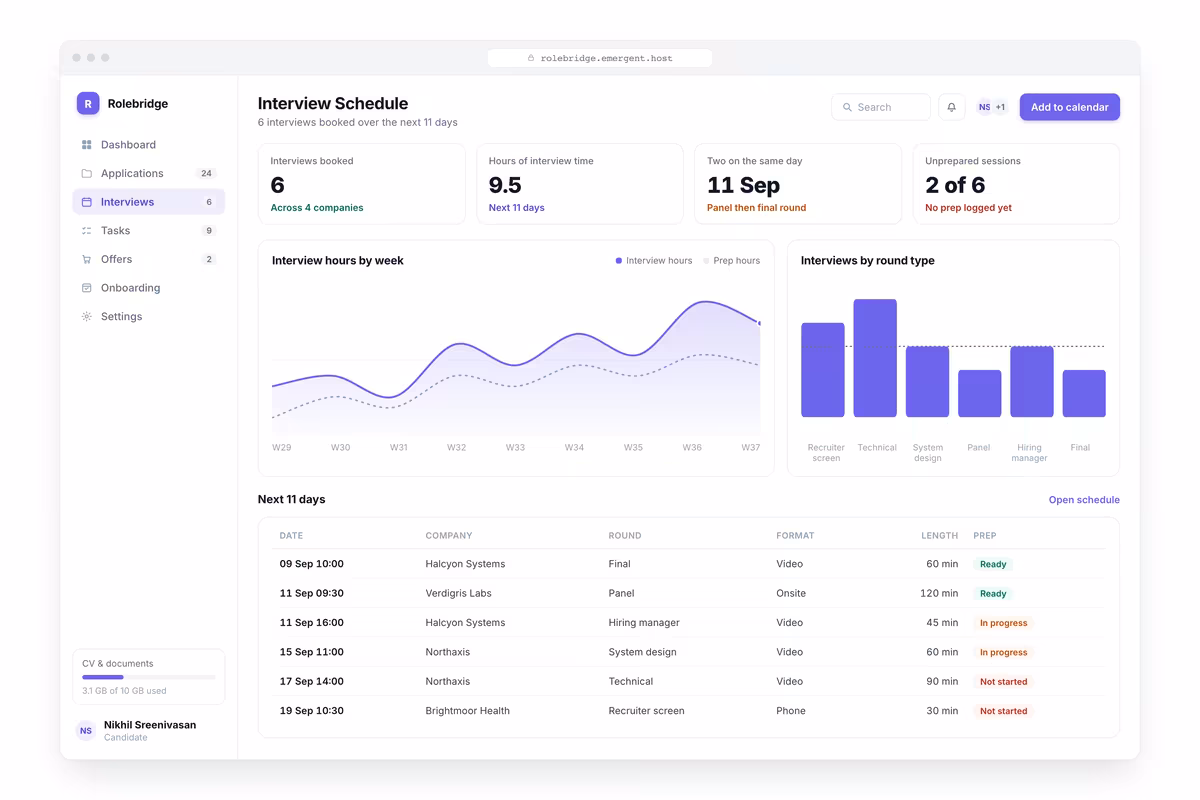1200x800 pixels.
Task: Open the Interviews booked card
Action: 362,184
